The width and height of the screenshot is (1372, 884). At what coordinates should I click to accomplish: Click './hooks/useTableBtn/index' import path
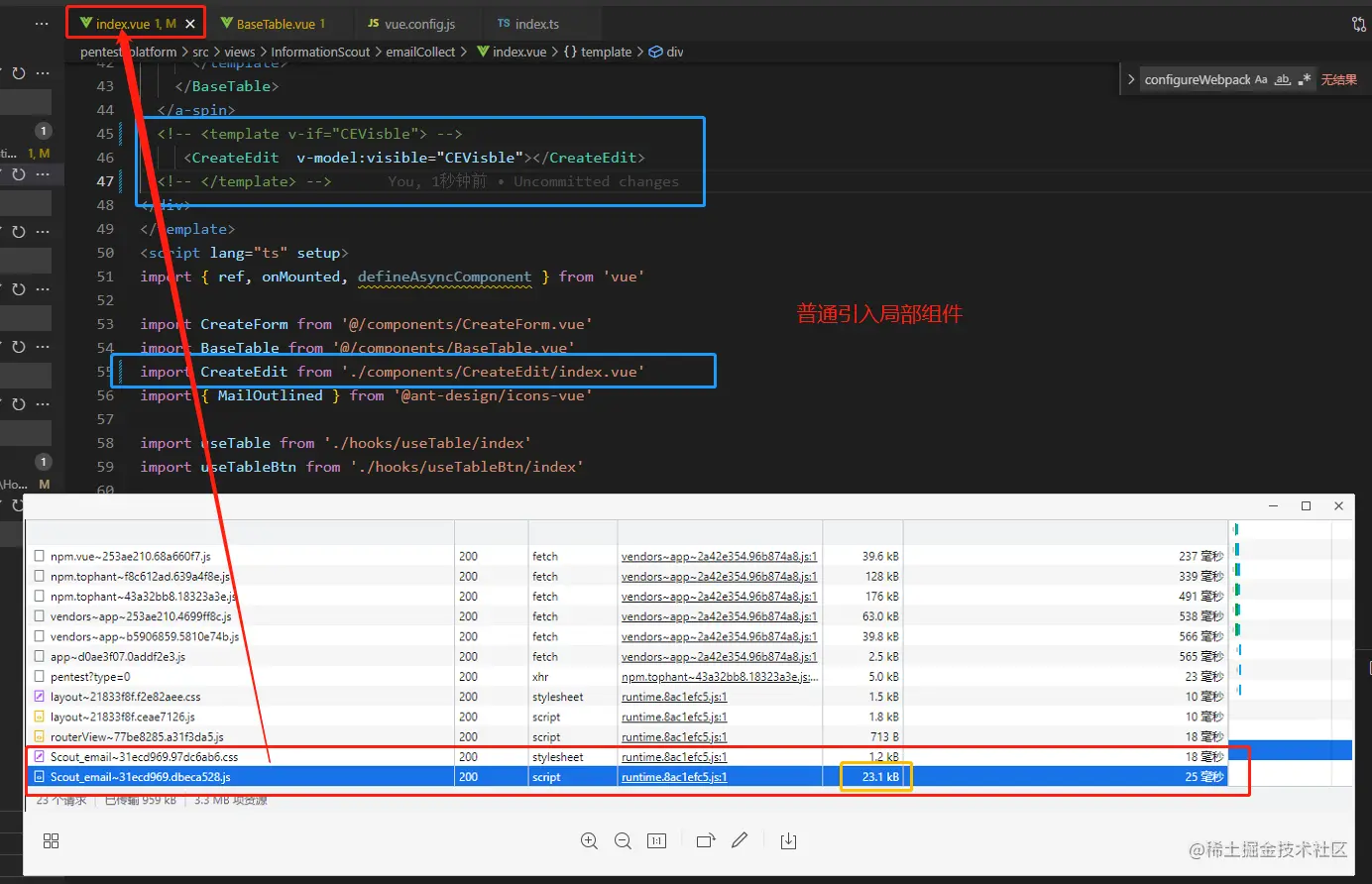pos(466,467)
